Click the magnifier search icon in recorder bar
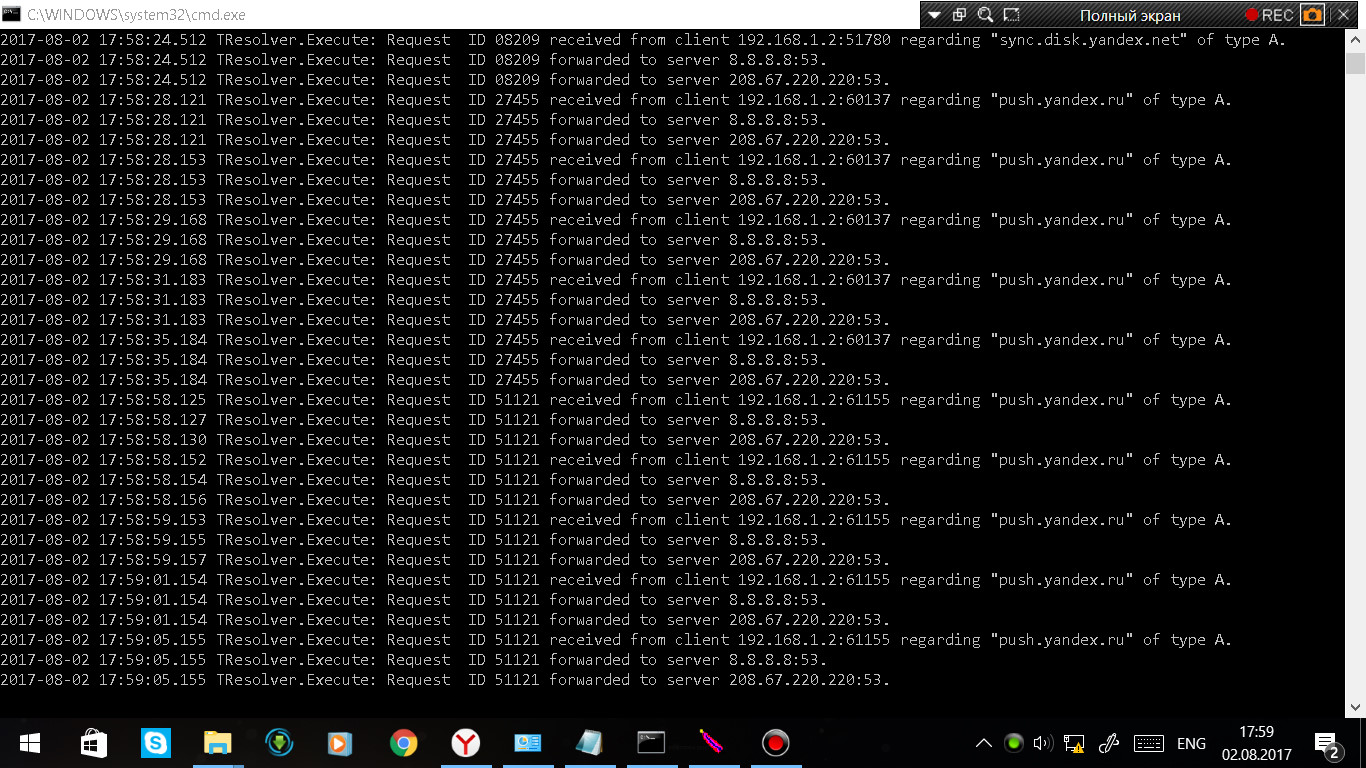The height and width of the screenshot is (768, 1366). 985,15
